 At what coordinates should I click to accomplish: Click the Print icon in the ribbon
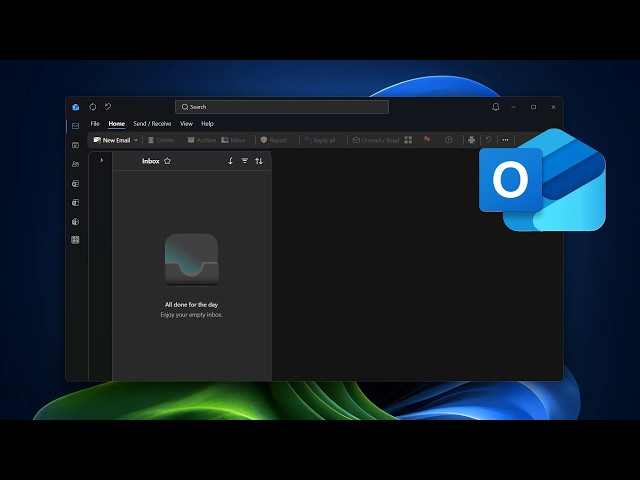[471, 140]
